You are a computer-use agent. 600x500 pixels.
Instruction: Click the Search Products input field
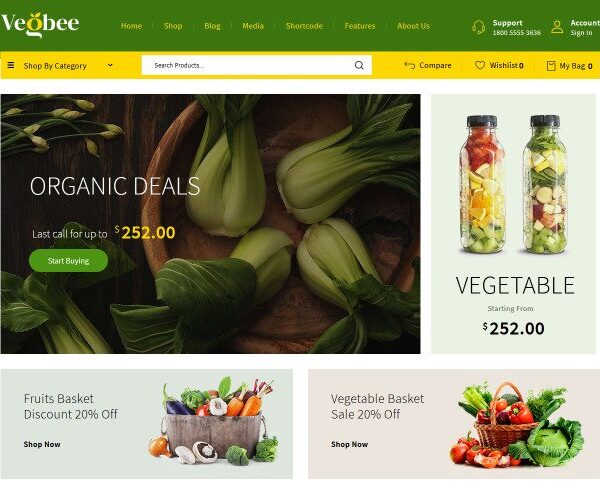(x=249, y=65)
